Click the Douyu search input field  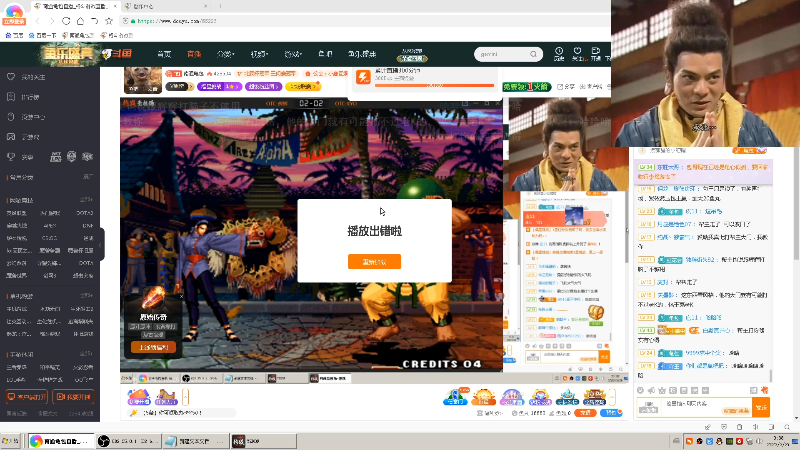click(x=503, y=54)
